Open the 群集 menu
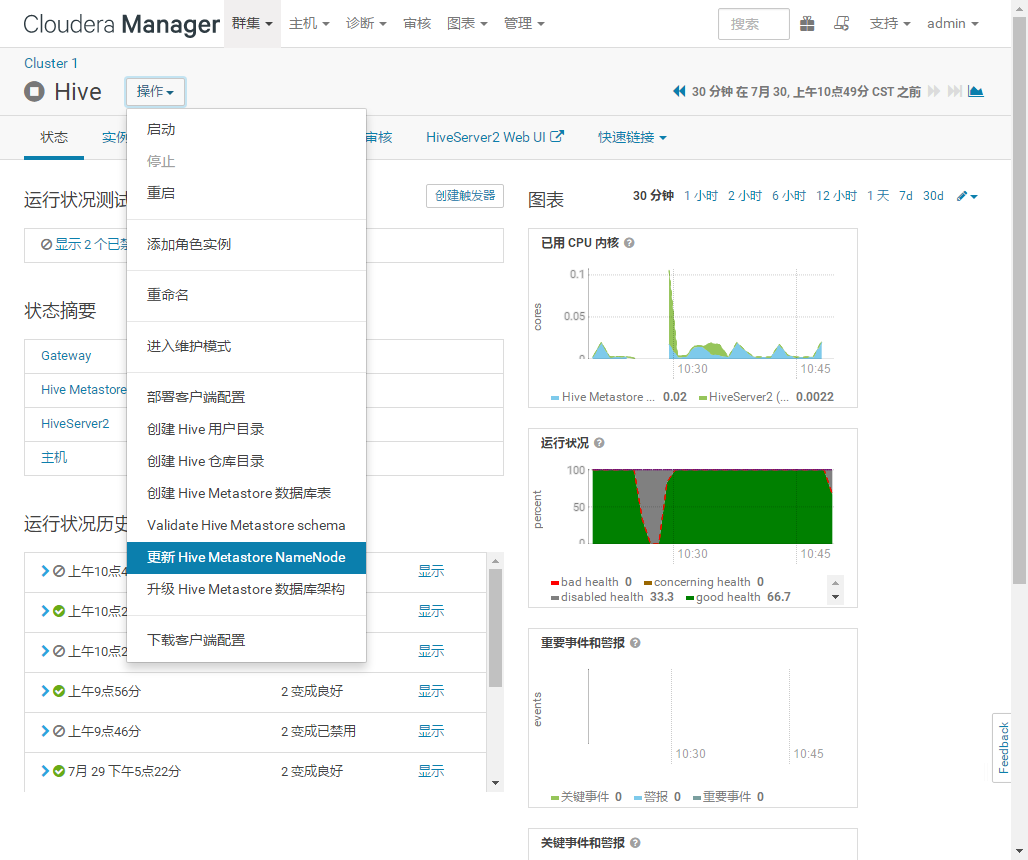This screenshot has width=1028, height=860. [252, 24]
